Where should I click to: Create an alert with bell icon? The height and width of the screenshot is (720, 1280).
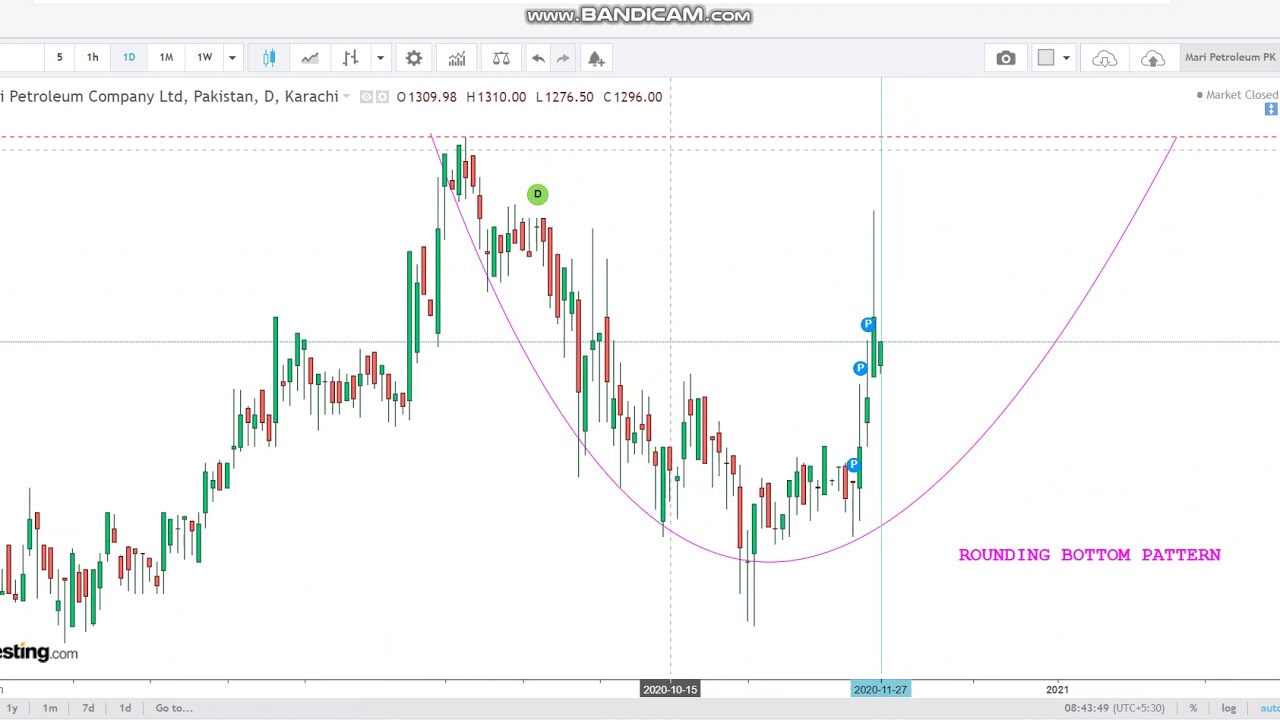tap(596, 58)
